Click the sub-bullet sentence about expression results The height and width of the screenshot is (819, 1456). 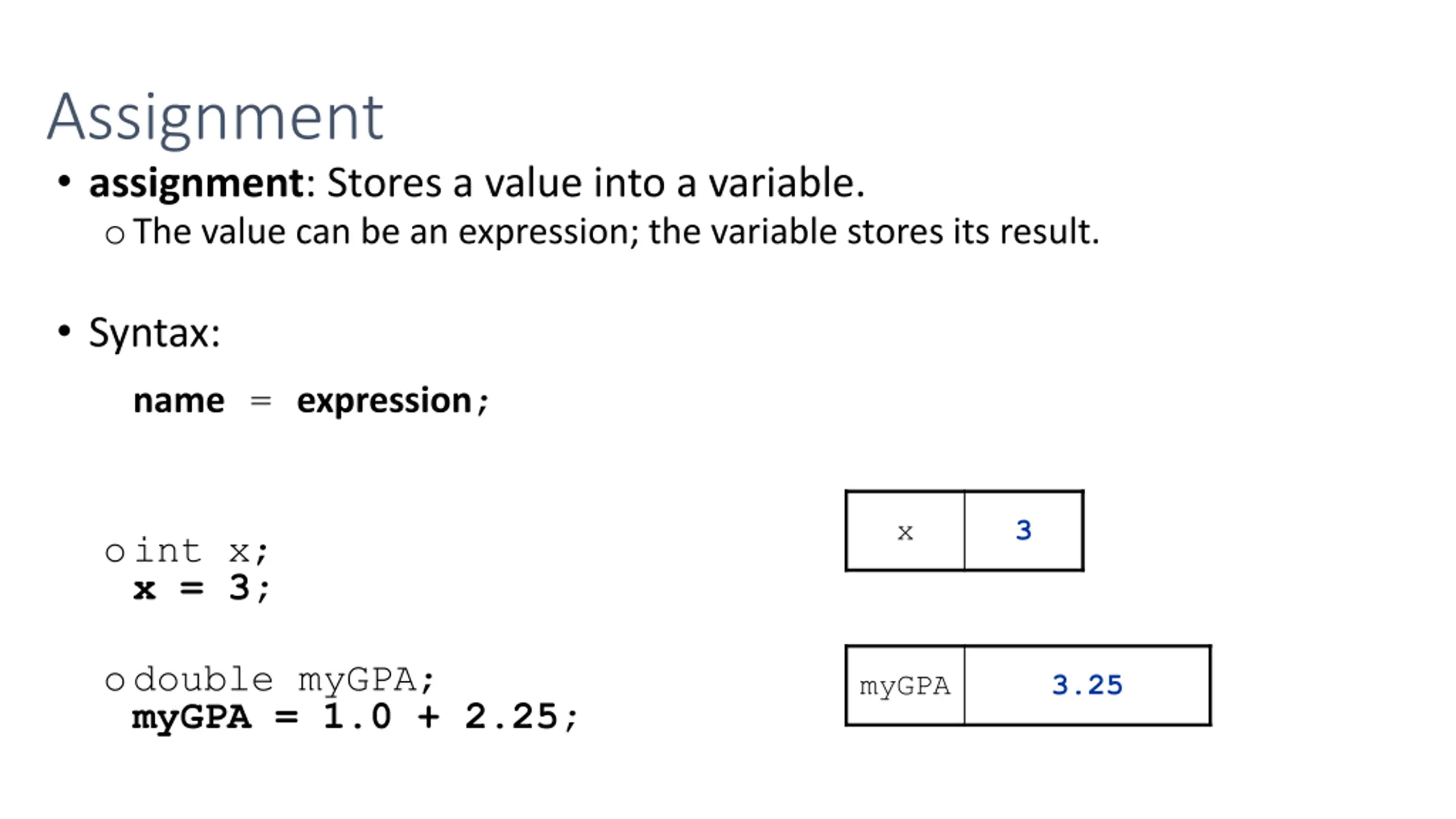click(616, 232)
